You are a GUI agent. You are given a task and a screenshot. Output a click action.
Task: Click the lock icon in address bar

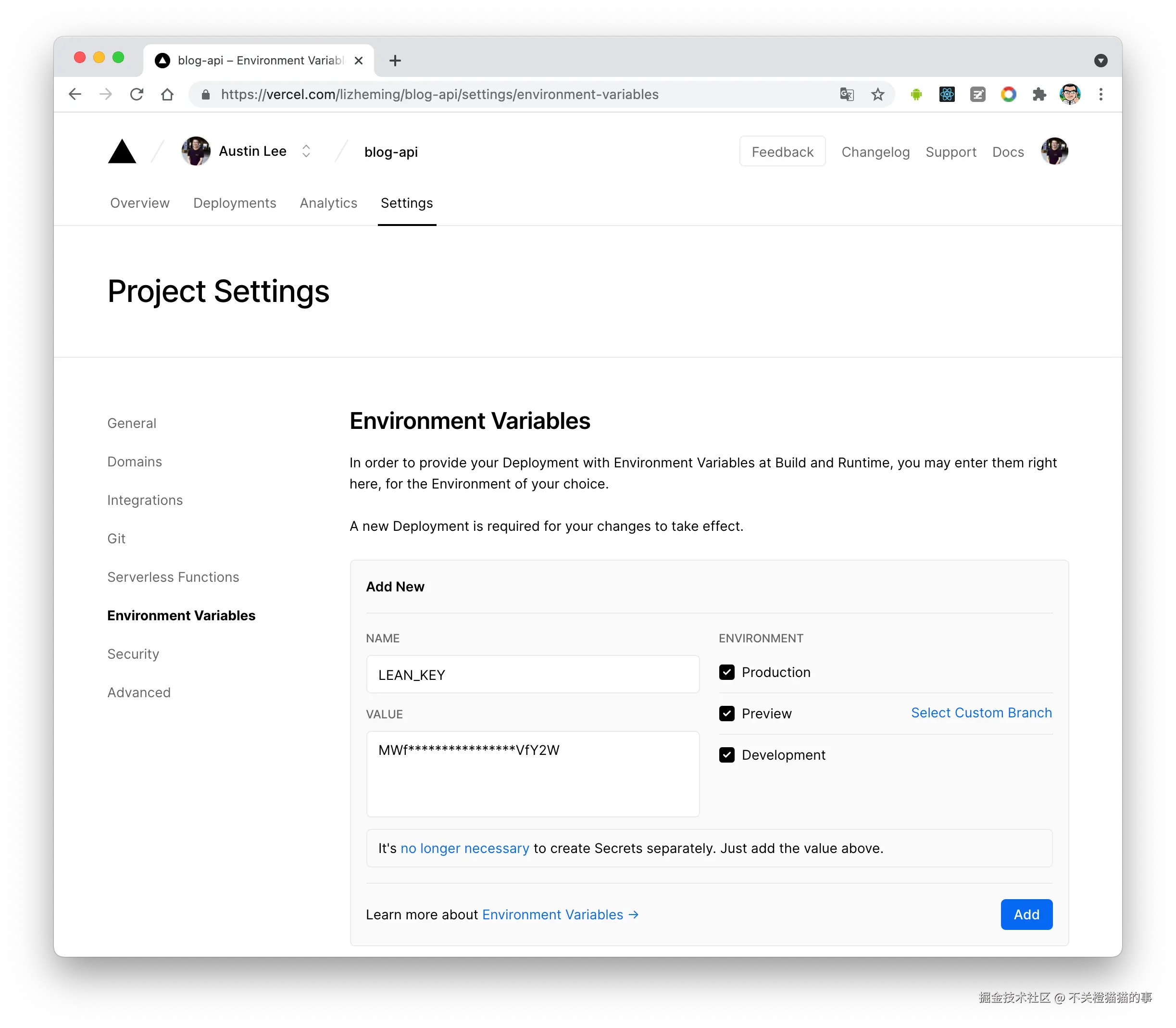205,95
